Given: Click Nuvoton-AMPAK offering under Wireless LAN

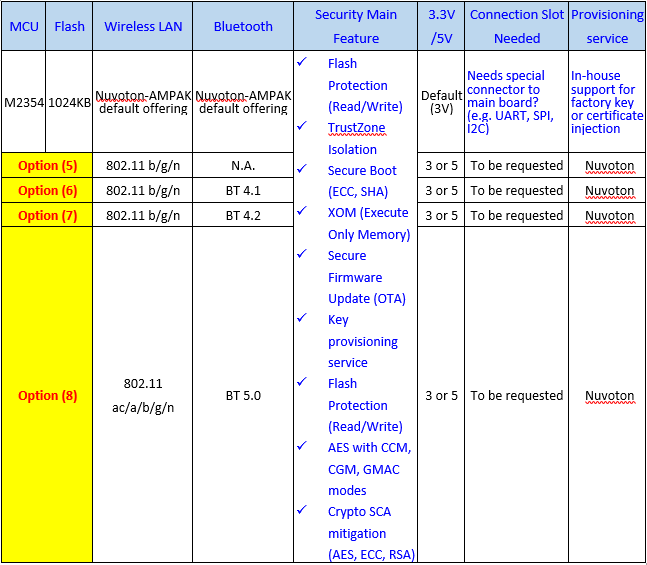Looking at the screenshot, I should 143,102.
